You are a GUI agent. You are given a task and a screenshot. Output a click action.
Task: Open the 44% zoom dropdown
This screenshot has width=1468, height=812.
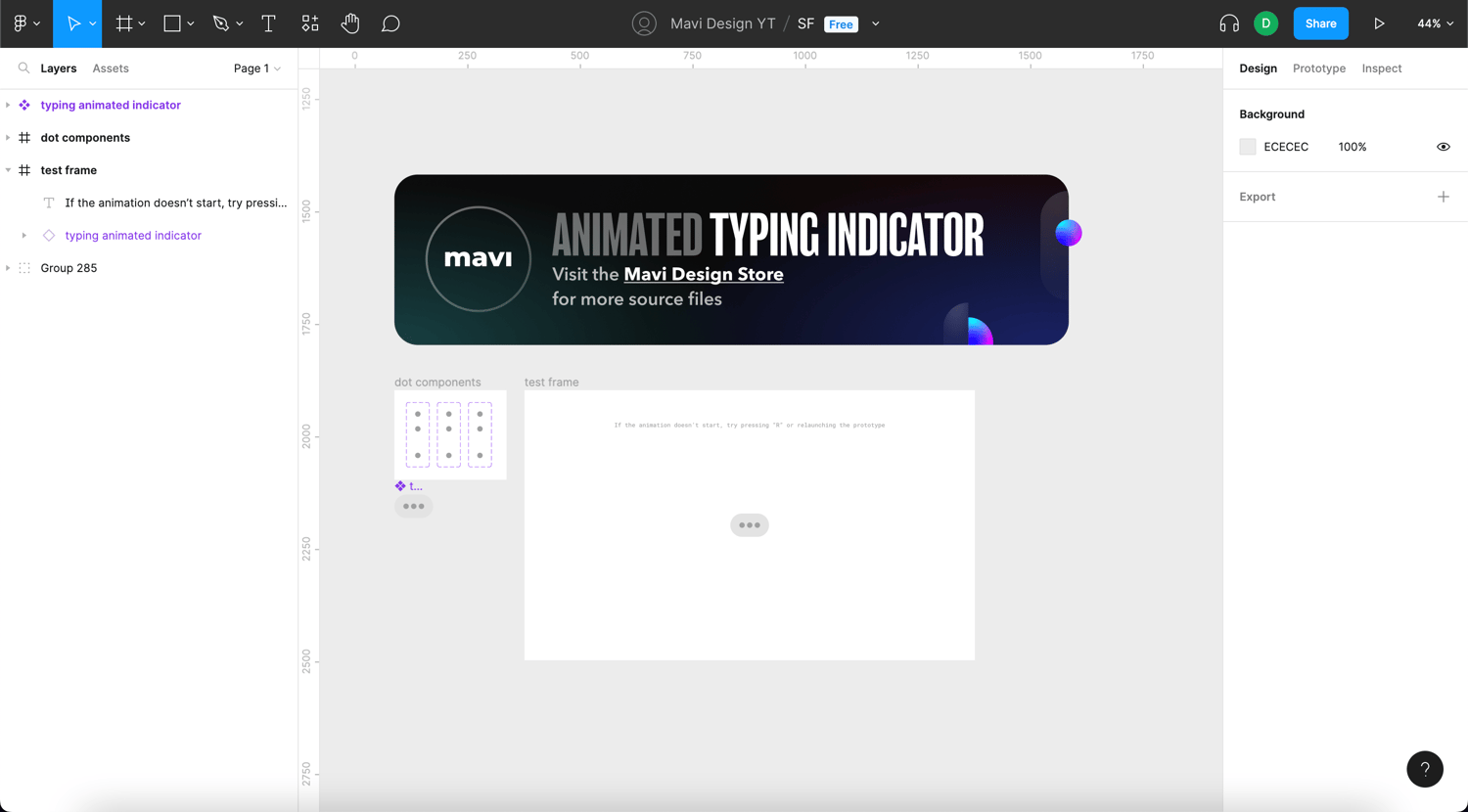[1435, 23]
